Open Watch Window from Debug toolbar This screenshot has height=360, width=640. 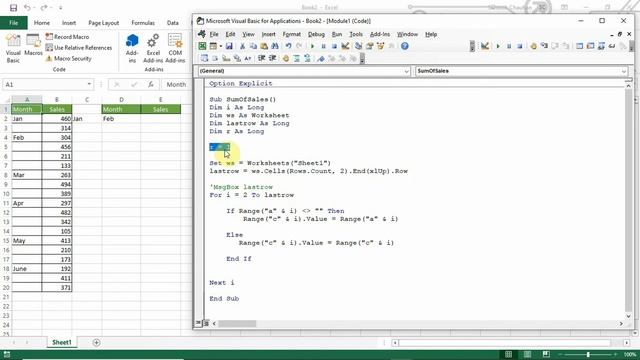coord(601,46)
